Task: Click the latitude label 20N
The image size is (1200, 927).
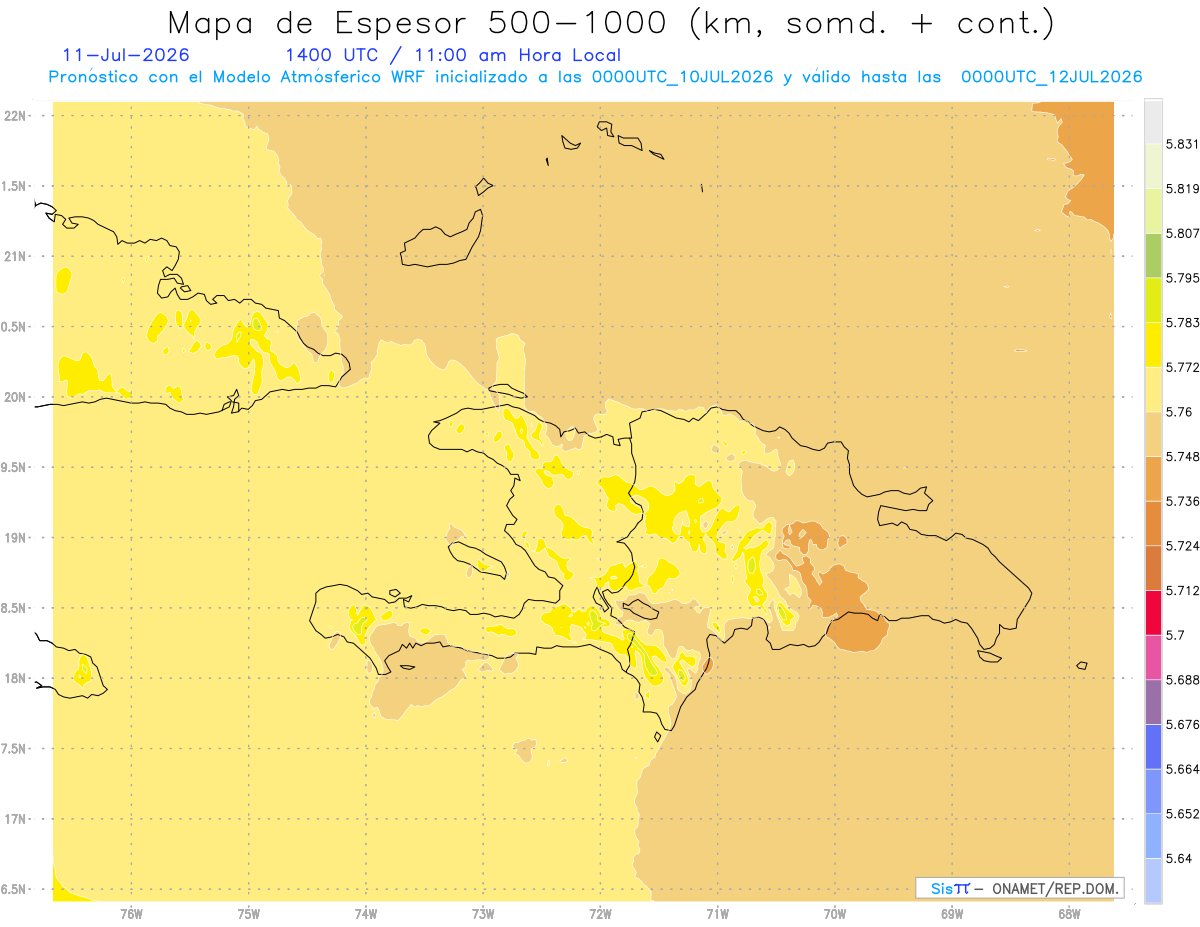Action: (16, 397)
